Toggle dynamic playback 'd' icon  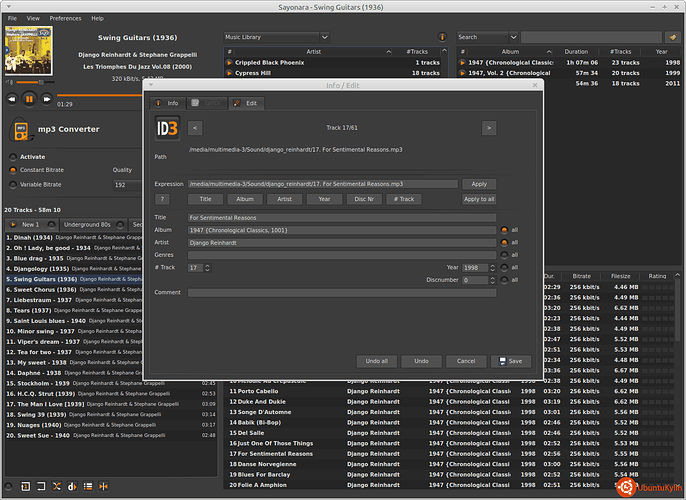(72, 486)
